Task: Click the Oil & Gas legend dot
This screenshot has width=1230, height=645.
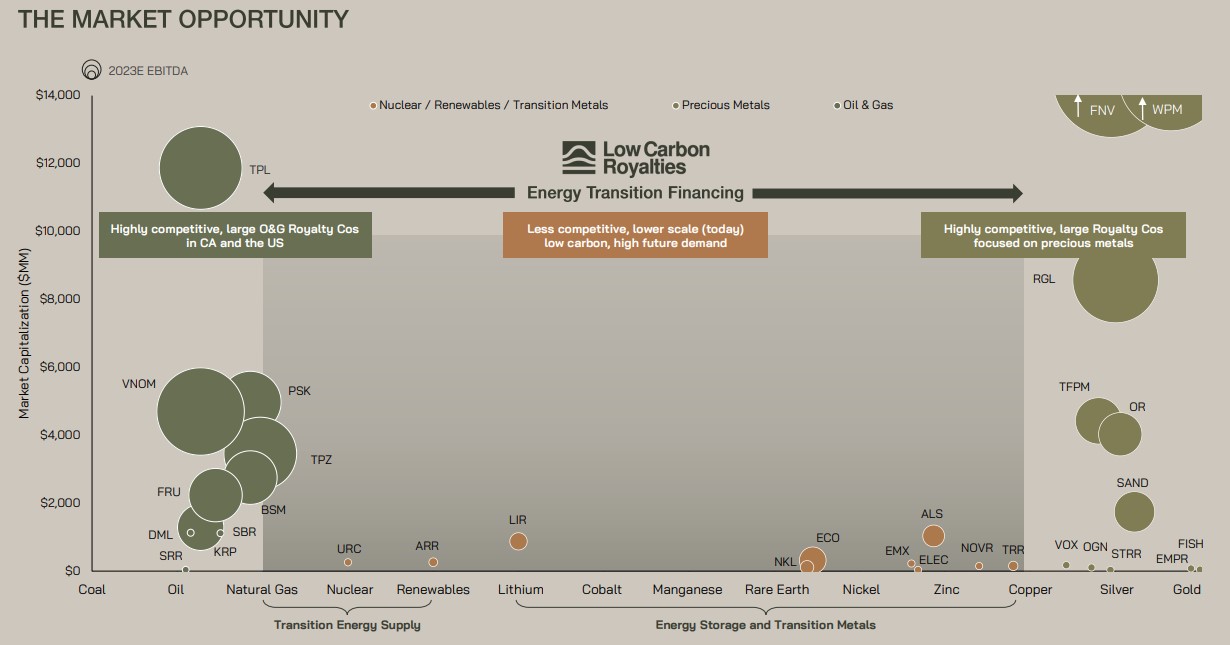Action: click(x=837, y=105)
